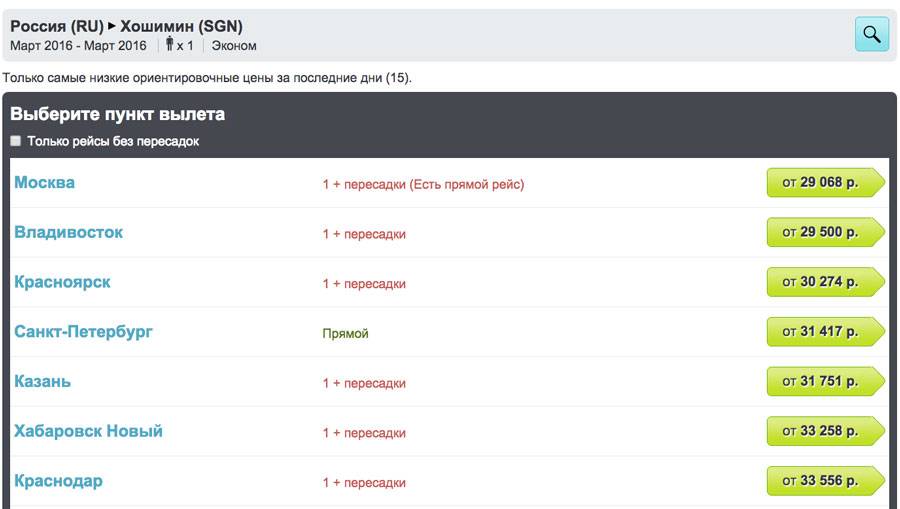Open the Краснодар departure link
900x509 pixels.
(x=58, y=481)
